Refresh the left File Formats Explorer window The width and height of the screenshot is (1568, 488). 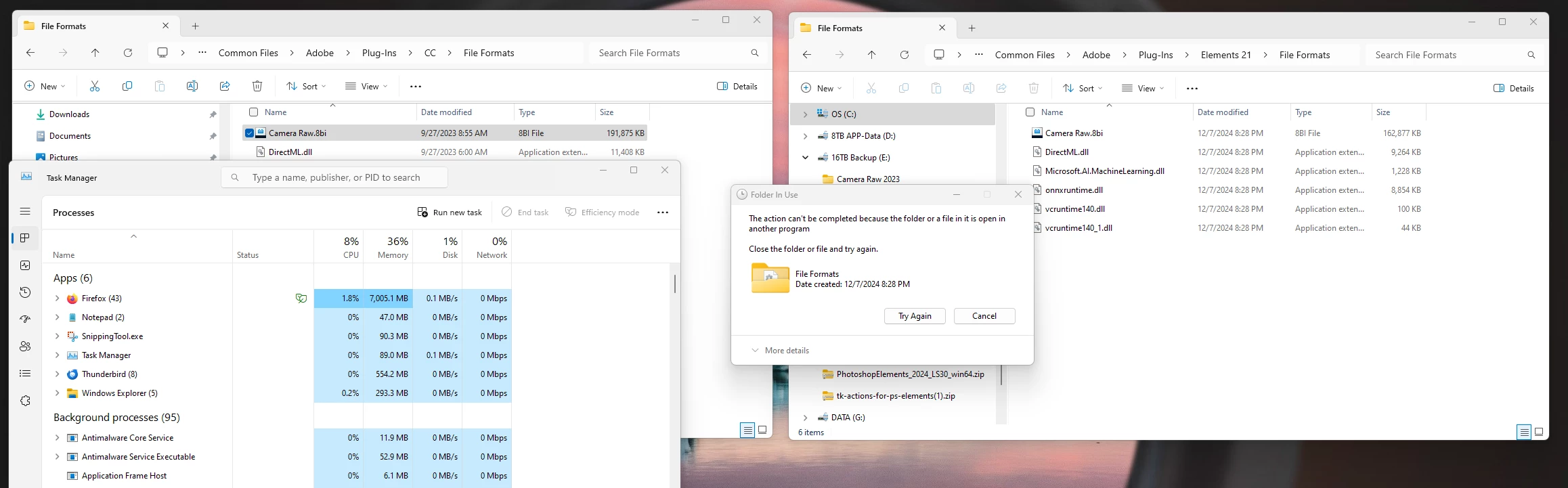pyautogui.click(x=128, y=53)
